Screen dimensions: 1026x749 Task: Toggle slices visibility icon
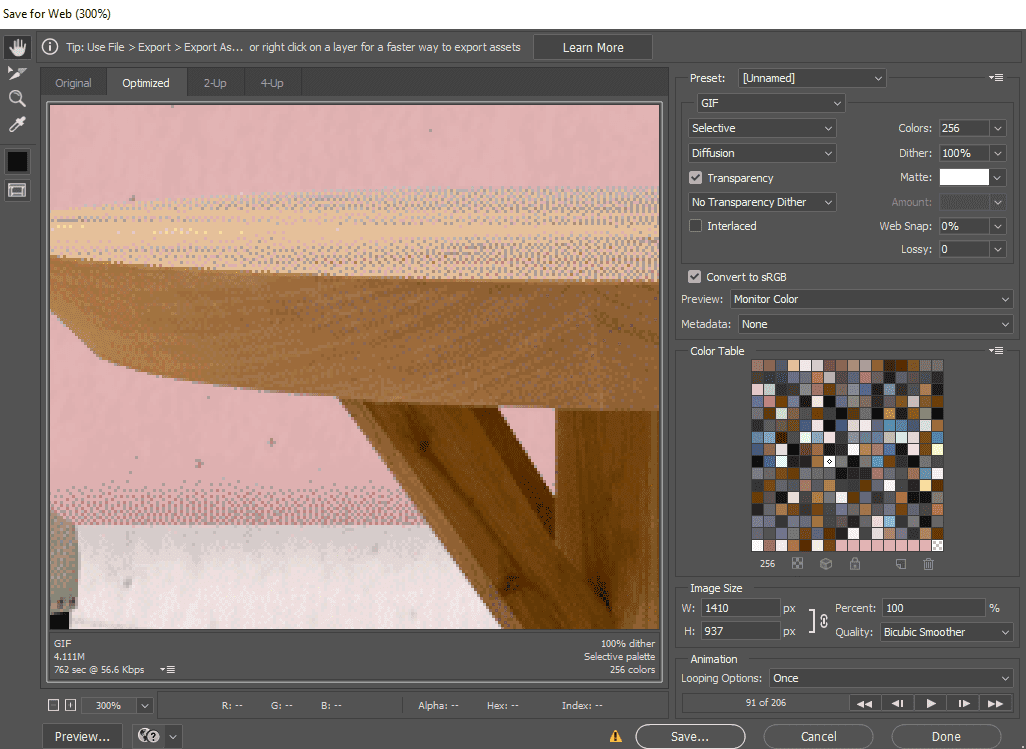pyautogui.click(x=17, y=190)
